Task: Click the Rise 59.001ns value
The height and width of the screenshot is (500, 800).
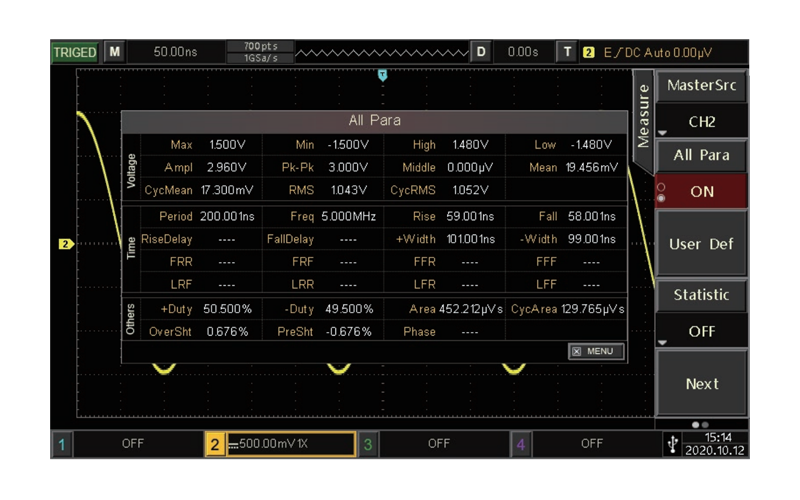Action: [x=470, y=216]
